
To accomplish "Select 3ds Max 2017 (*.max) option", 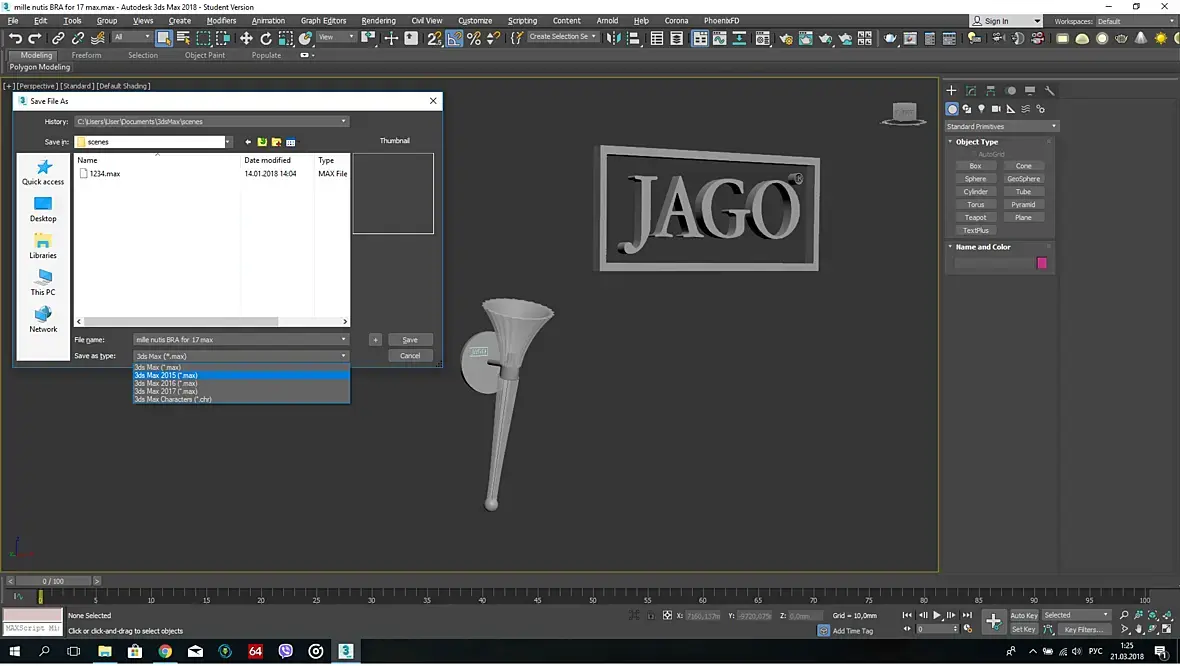I will (x=241, y=391).
